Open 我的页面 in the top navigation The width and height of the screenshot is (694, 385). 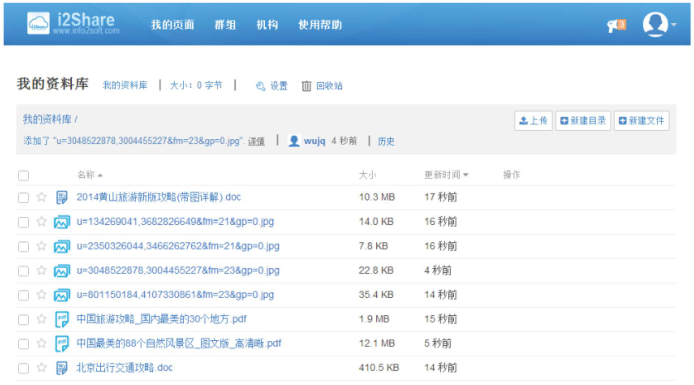tap(172, 25)
